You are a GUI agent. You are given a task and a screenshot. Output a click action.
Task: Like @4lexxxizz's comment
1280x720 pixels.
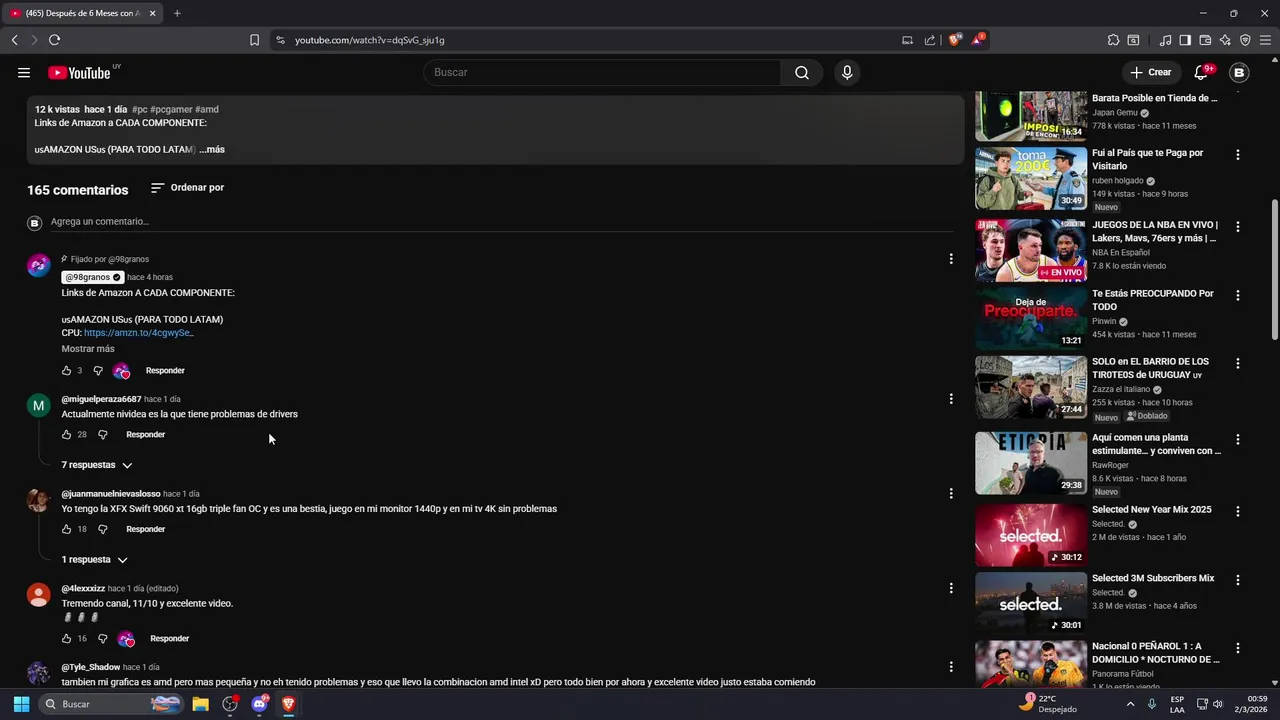pos(67,639)
